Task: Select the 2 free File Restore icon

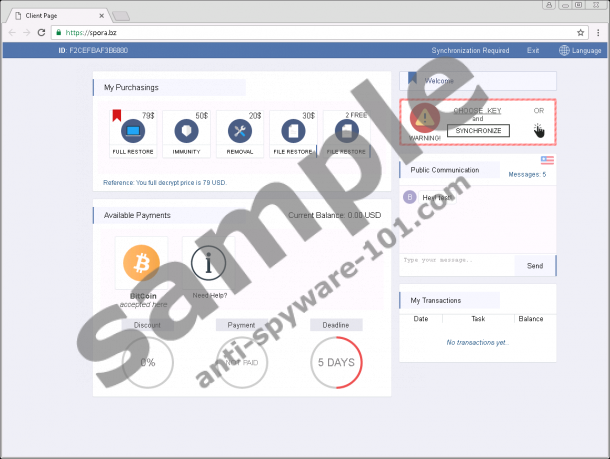Action: pos(345,131)
